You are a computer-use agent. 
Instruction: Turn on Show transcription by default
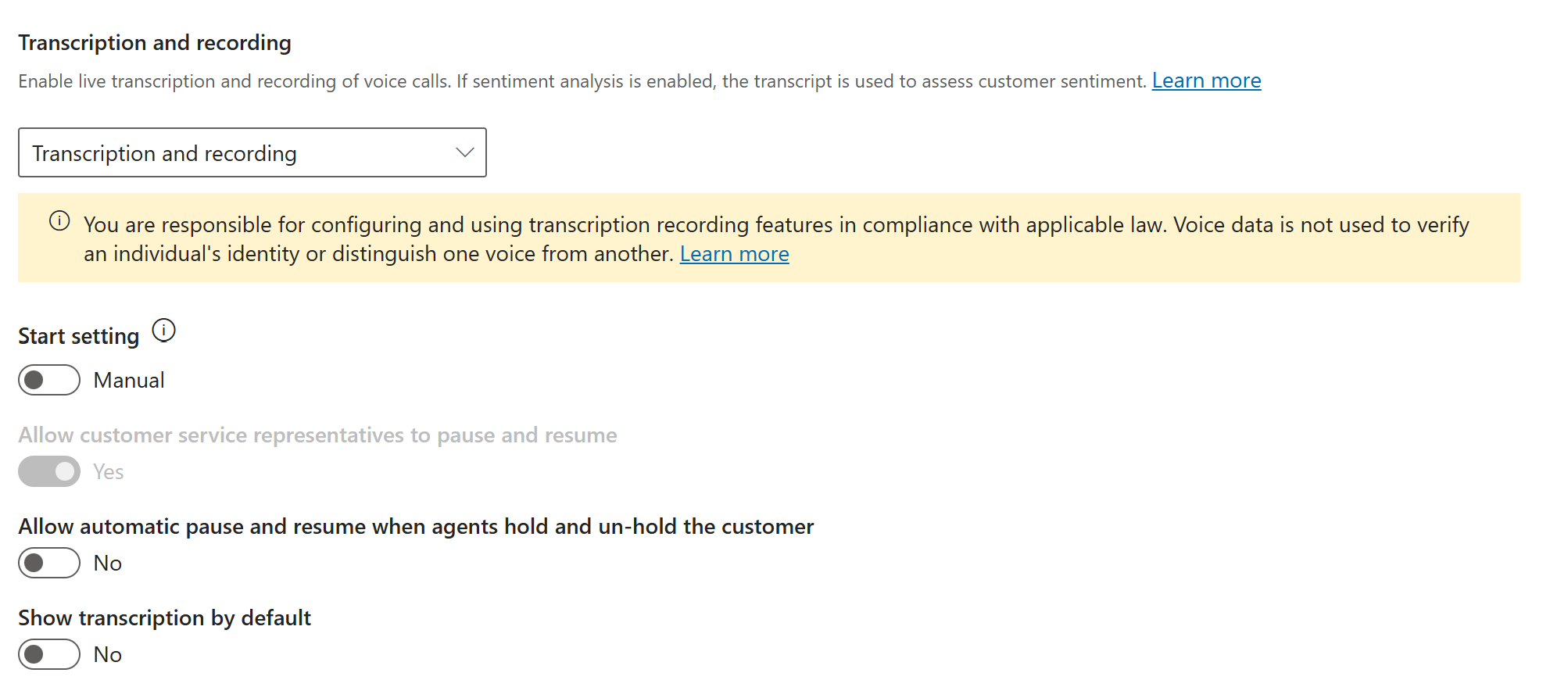point(48,654)
